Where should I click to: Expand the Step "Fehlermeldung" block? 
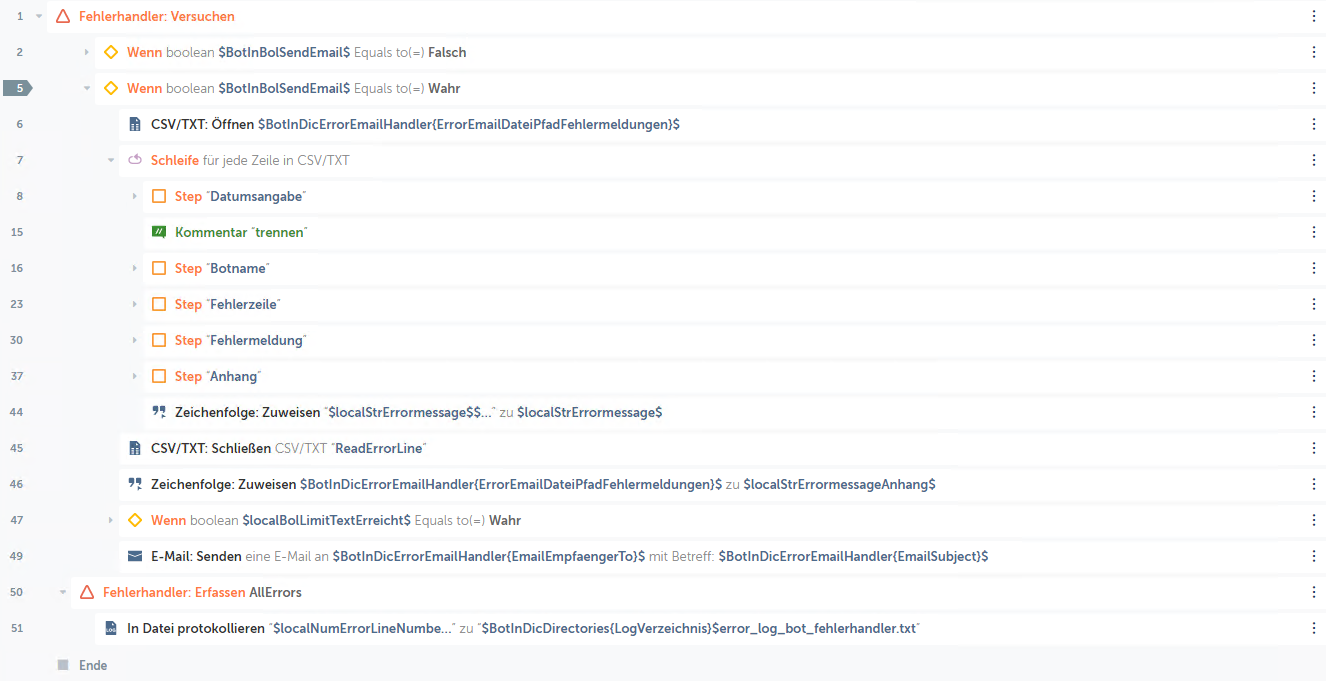[x=135, y=340]
